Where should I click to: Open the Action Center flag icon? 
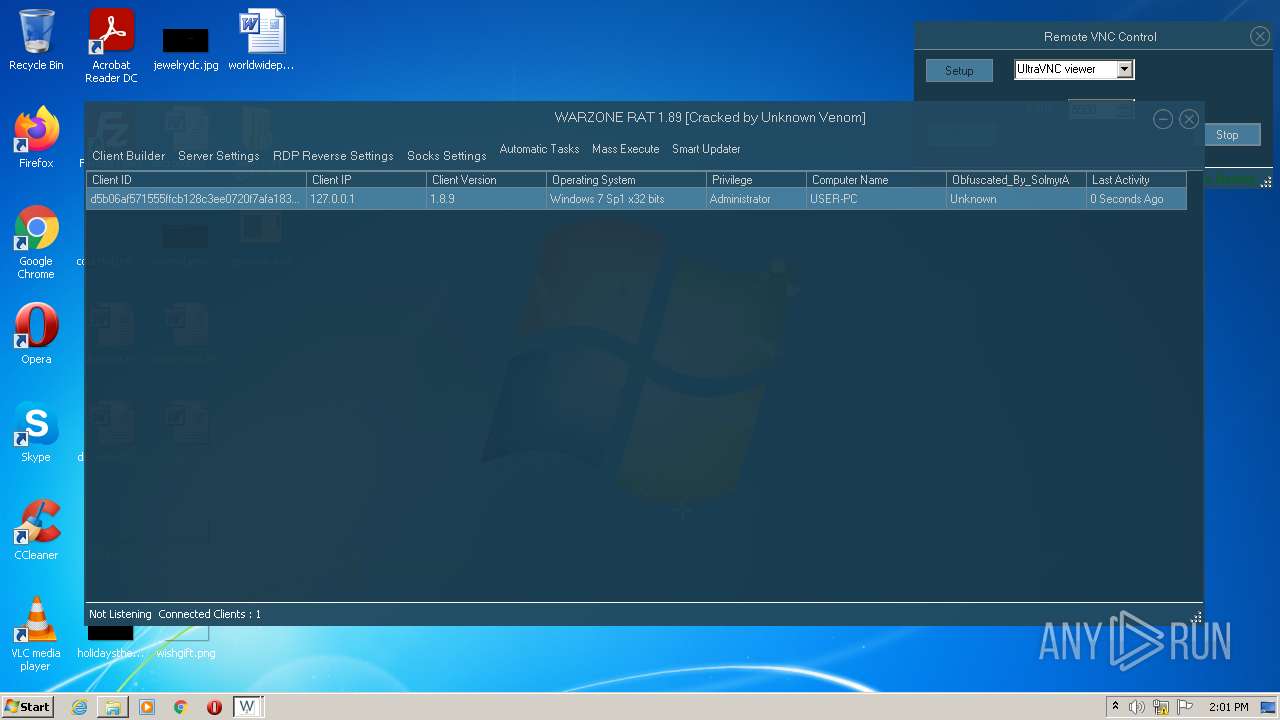pos(1184,707)
